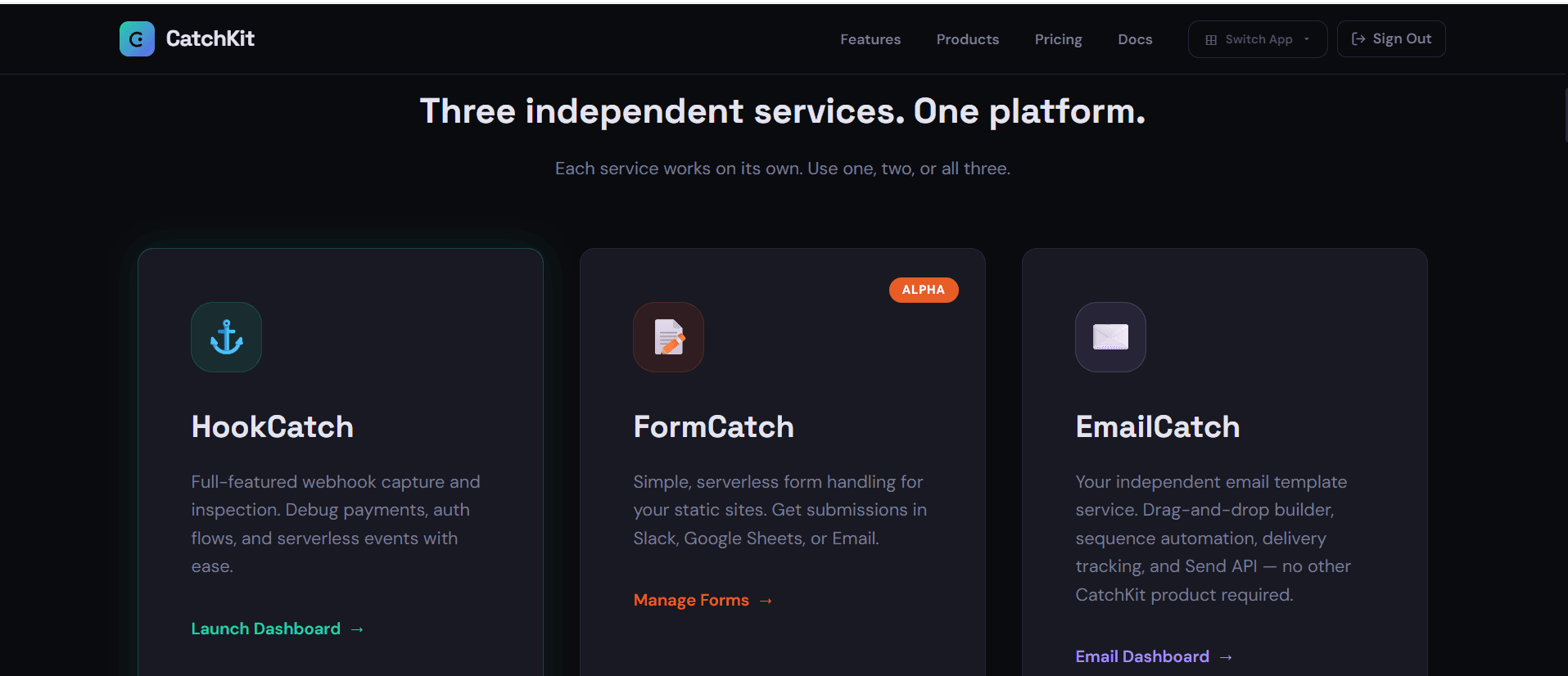Click the CatchKit logo icon

pyautogui.click(x=136, y=38)
